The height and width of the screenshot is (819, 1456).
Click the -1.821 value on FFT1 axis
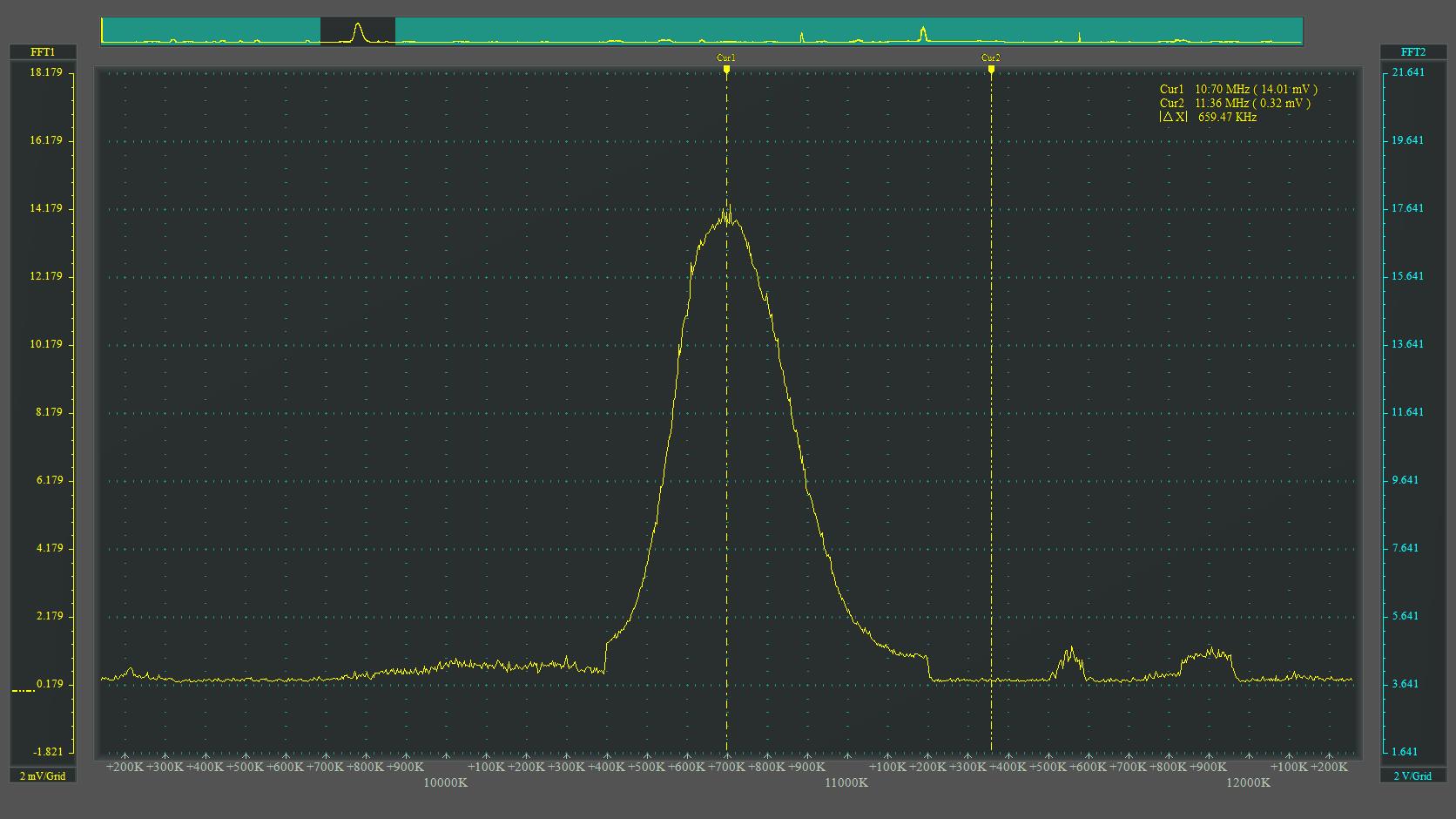pos(48,752)
